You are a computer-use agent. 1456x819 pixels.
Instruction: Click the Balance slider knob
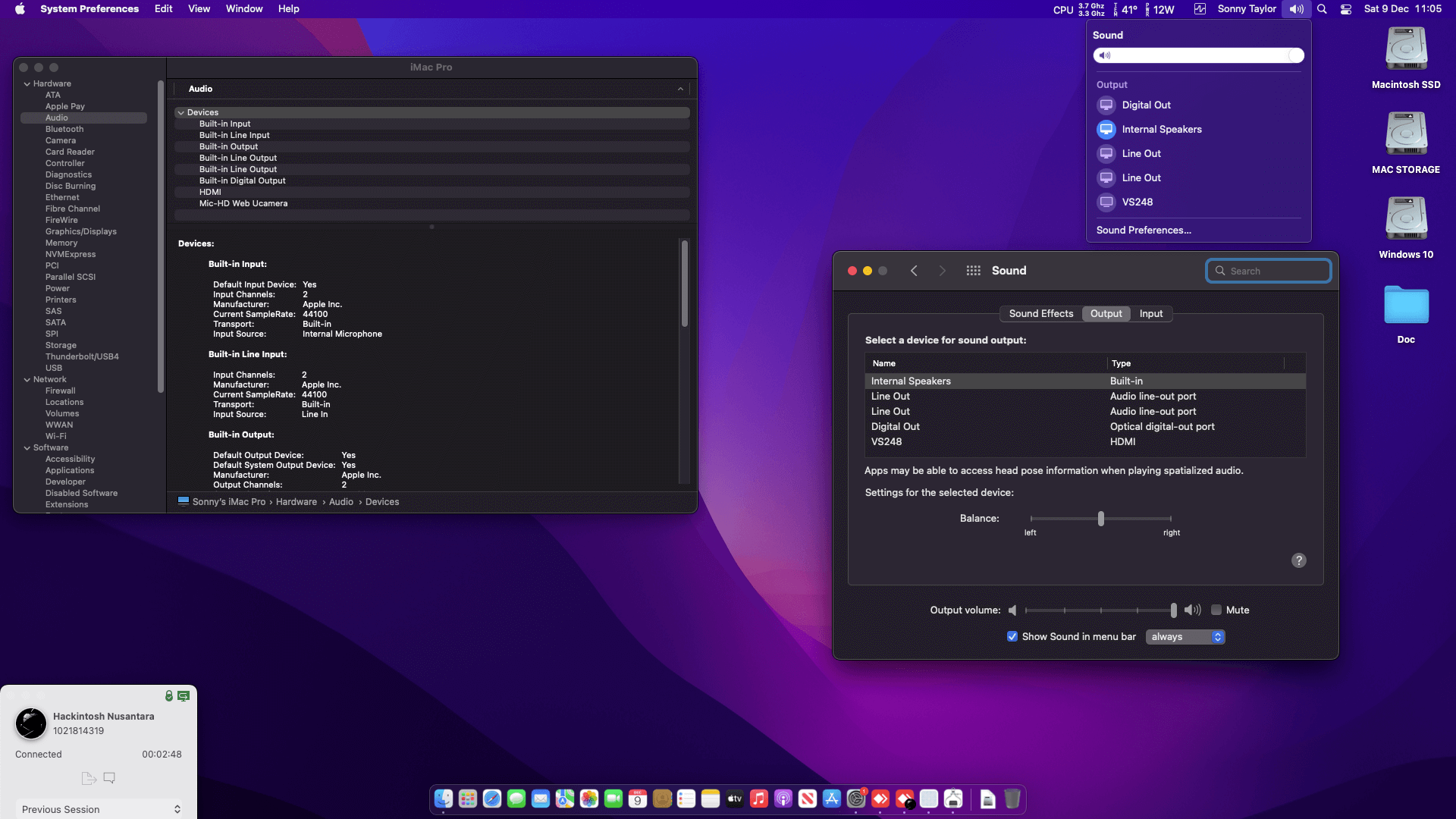click(1101, 519)
